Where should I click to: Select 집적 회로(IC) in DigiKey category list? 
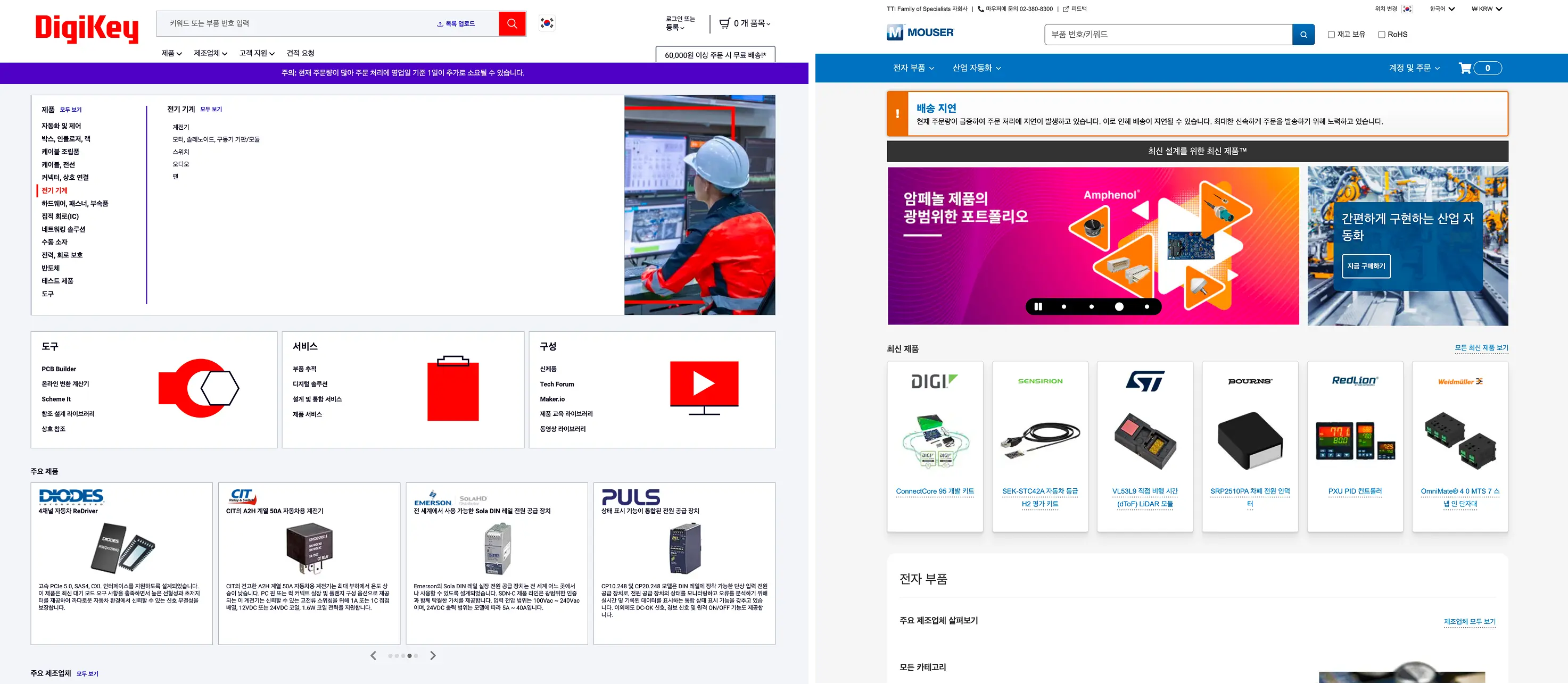[60, 216]
